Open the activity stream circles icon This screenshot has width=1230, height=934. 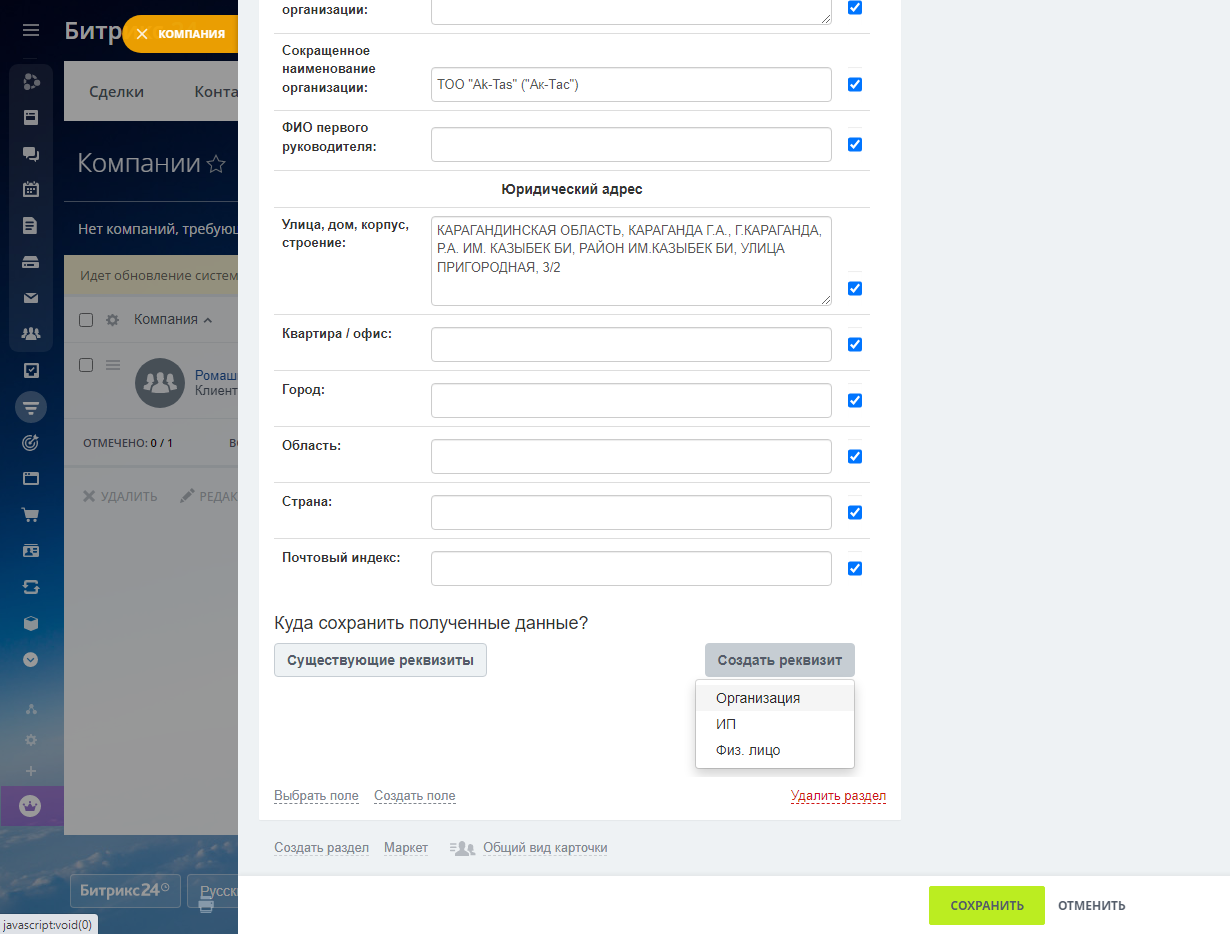tap(31, 82)
